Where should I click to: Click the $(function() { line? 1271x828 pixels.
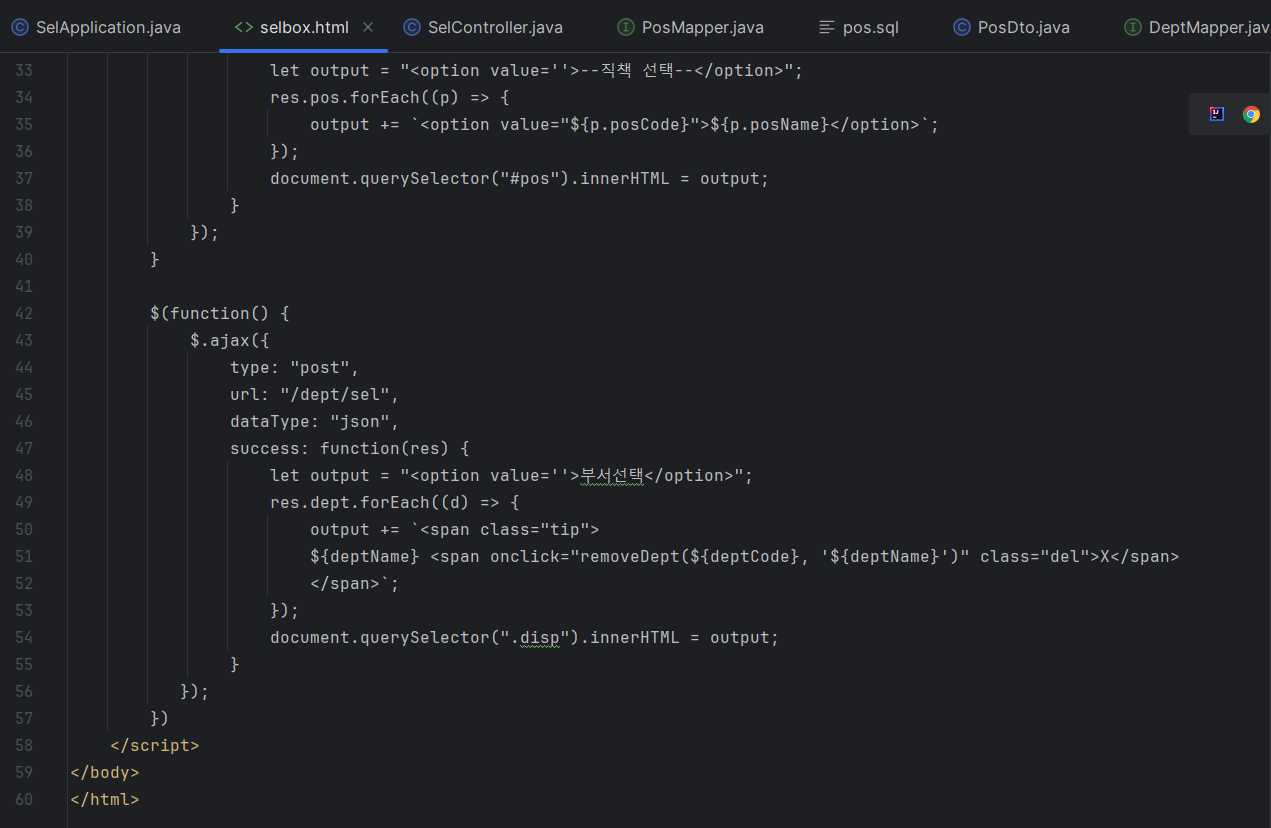pos(219,313)
